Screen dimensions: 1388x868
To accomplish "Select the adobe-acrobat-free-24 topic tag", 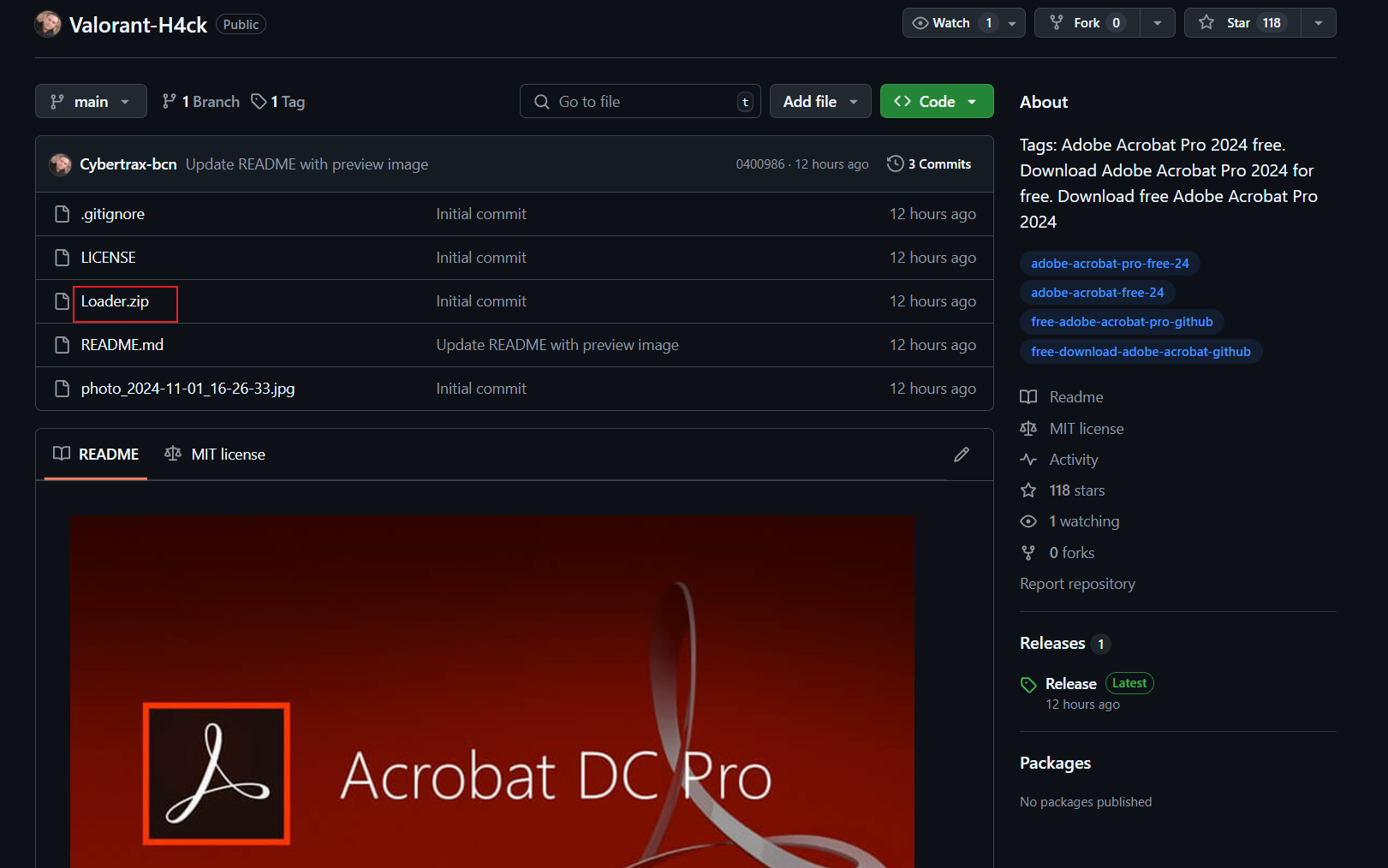I will point(1097,293).
